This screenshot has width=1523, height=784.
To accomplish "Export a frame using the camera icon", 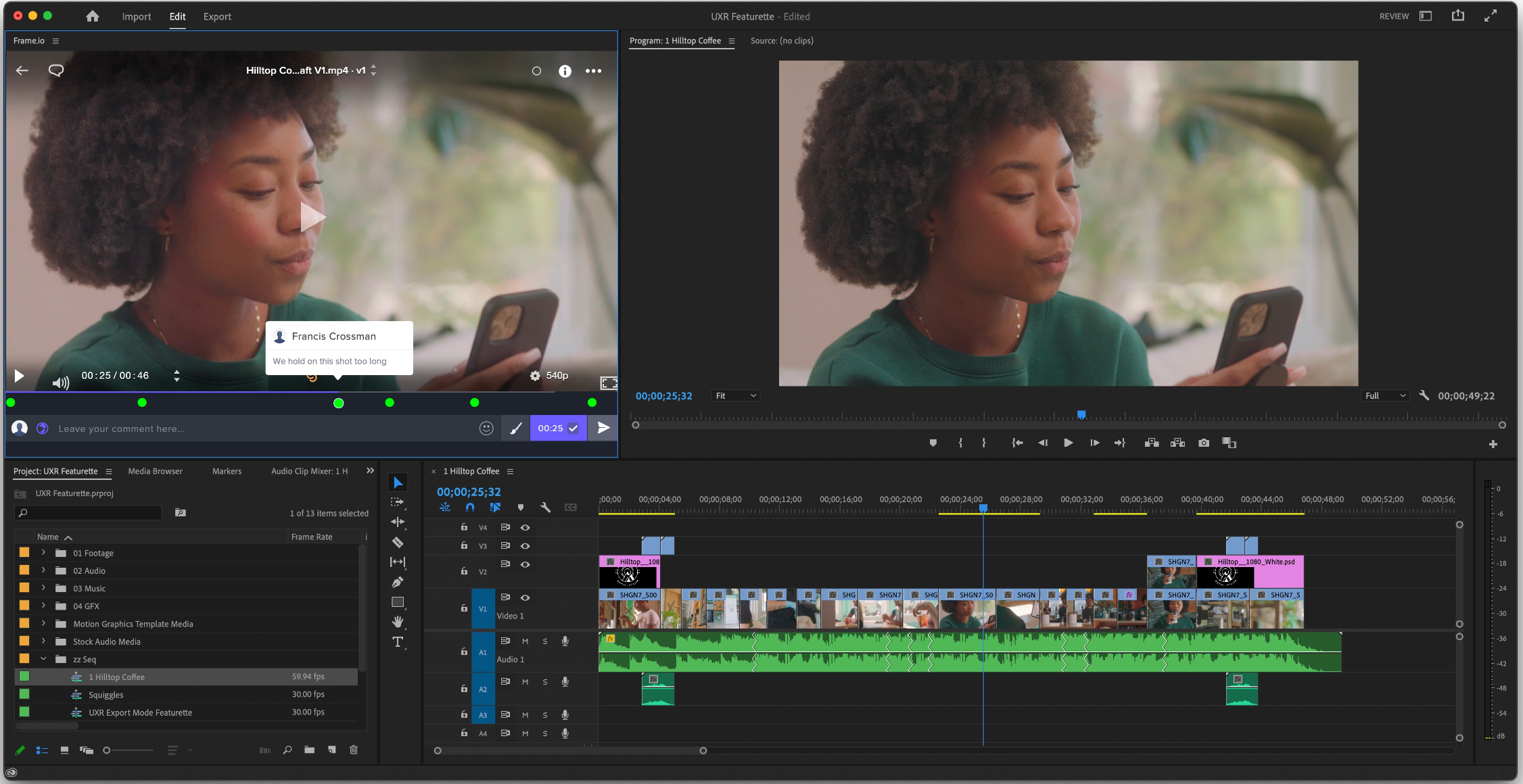I will (x=1204, y=443).
